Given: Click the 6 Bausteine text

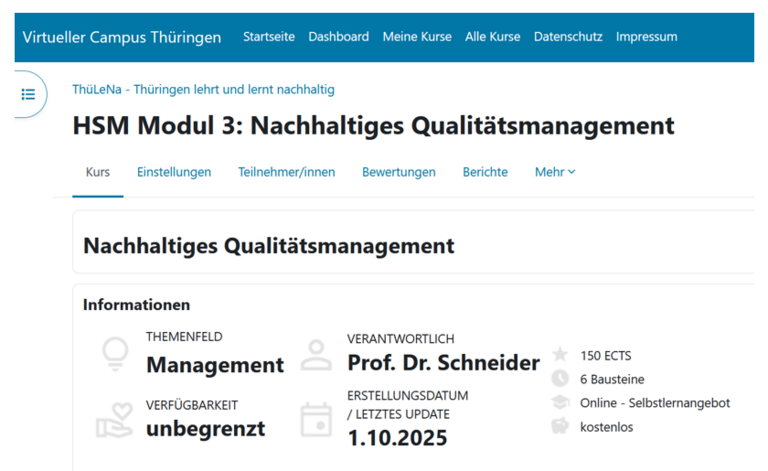Looking at the screenshot, I should point(612,379).
